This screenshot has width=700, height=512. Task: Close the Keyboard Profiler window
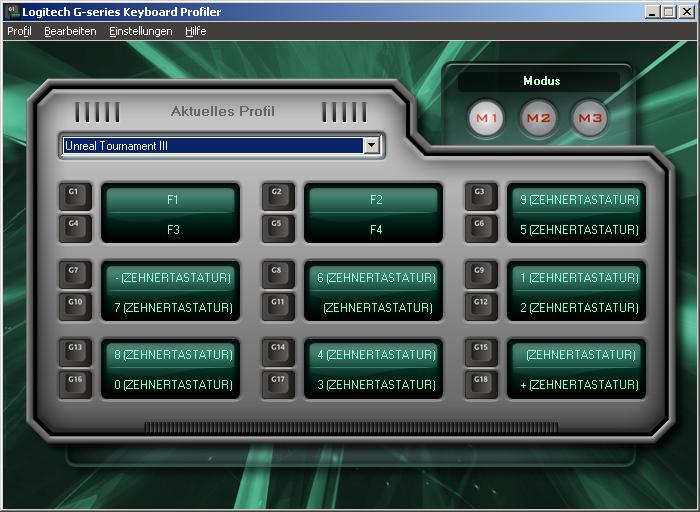click(686, 12)
